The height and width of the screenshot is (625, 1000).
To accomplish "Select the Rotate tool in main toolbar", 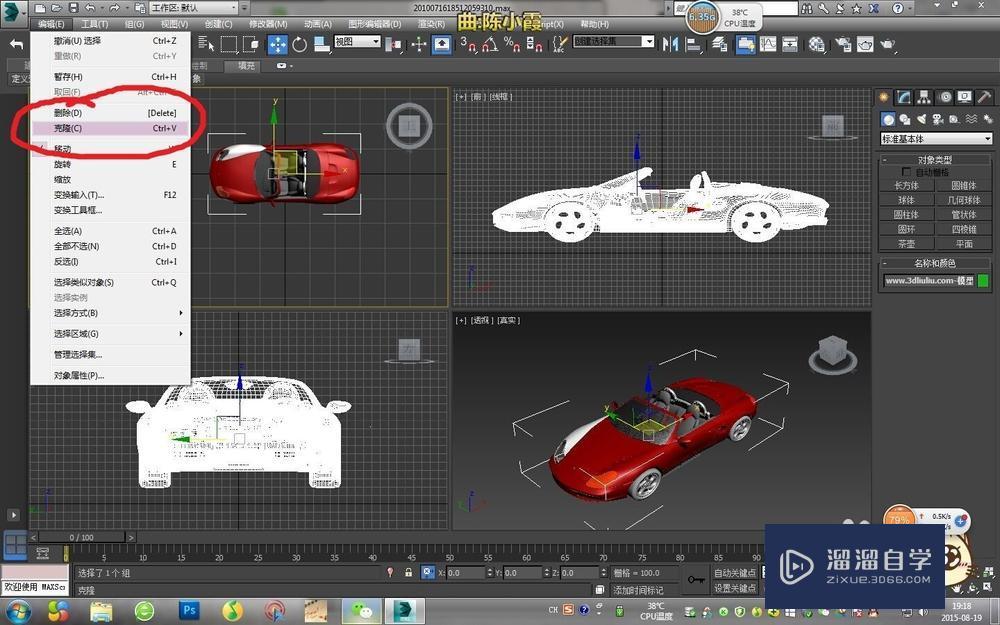I will (x=299, y=44).
